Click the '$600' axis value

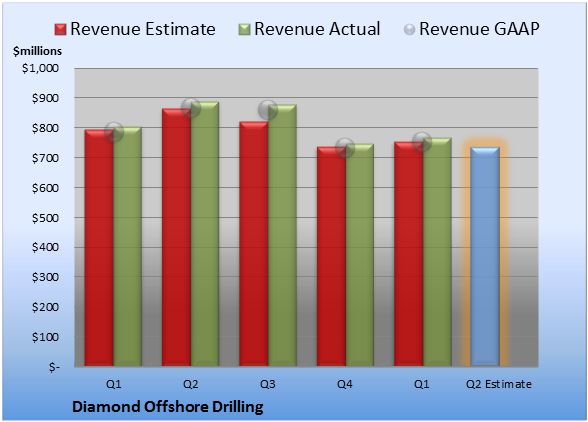pos(45,188)
